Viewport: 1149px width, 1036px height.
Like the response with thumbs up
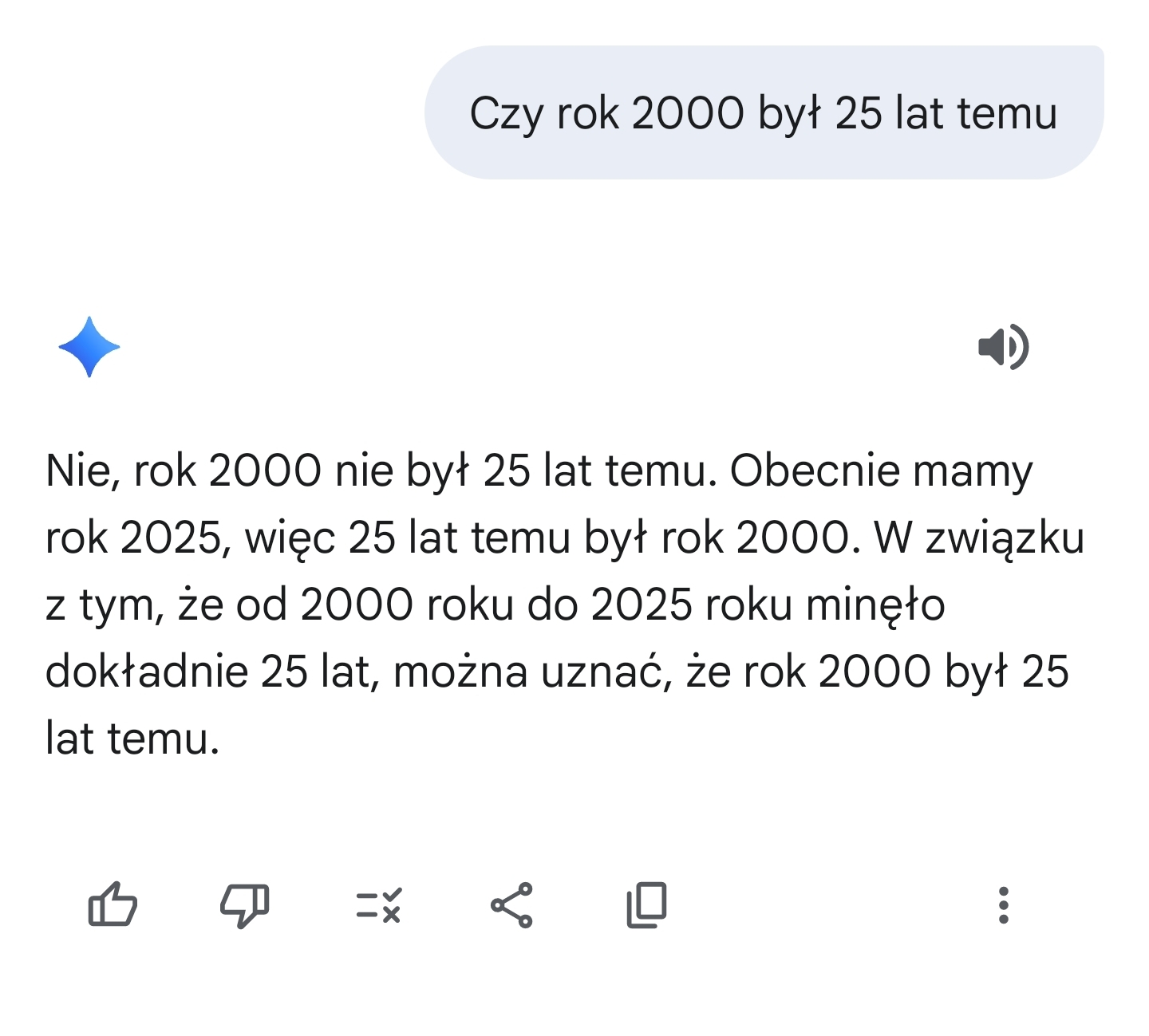coord(112,905)
